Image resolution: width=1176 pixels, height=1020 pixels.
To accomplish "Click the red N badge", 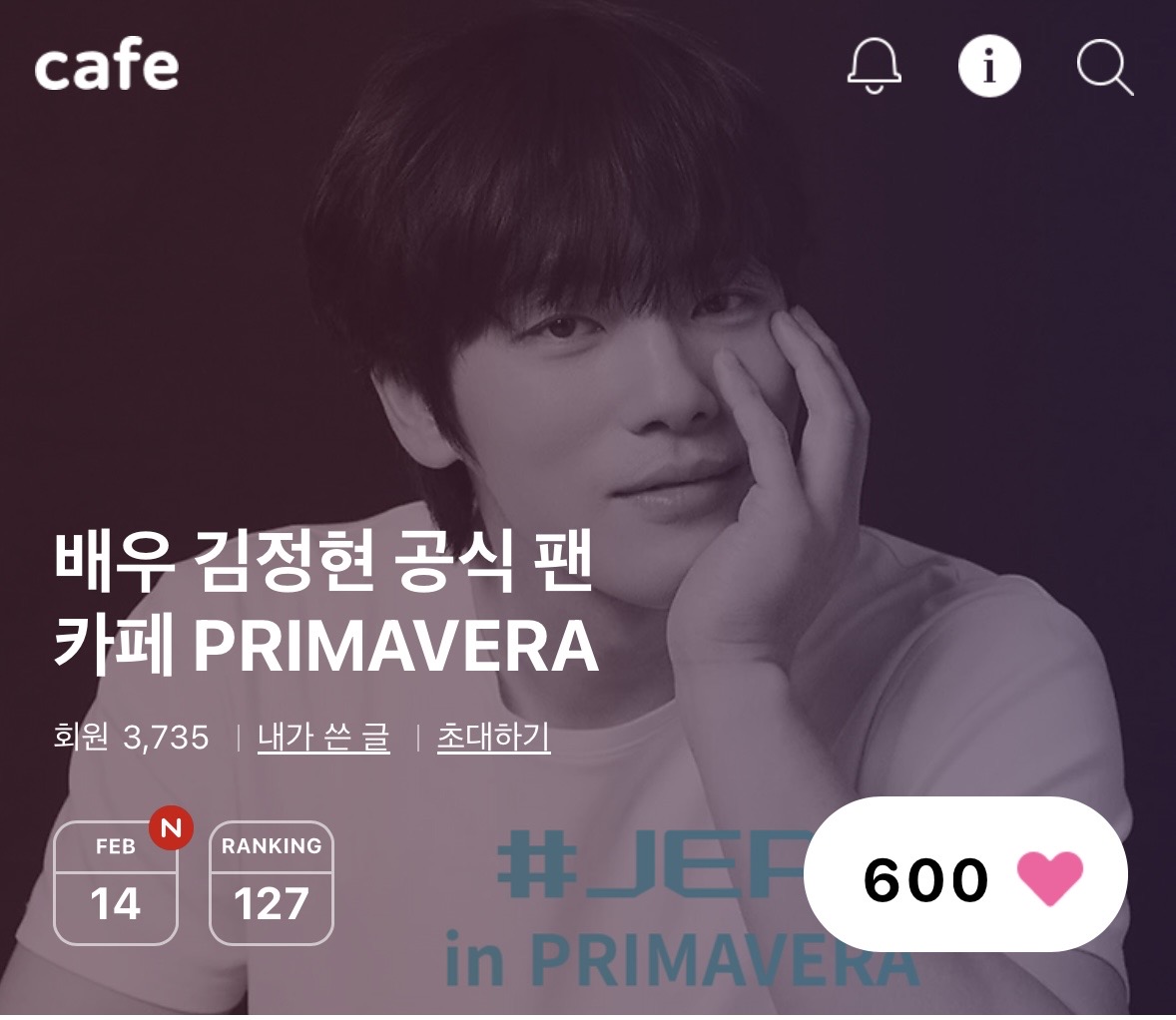I will [171, 828].
